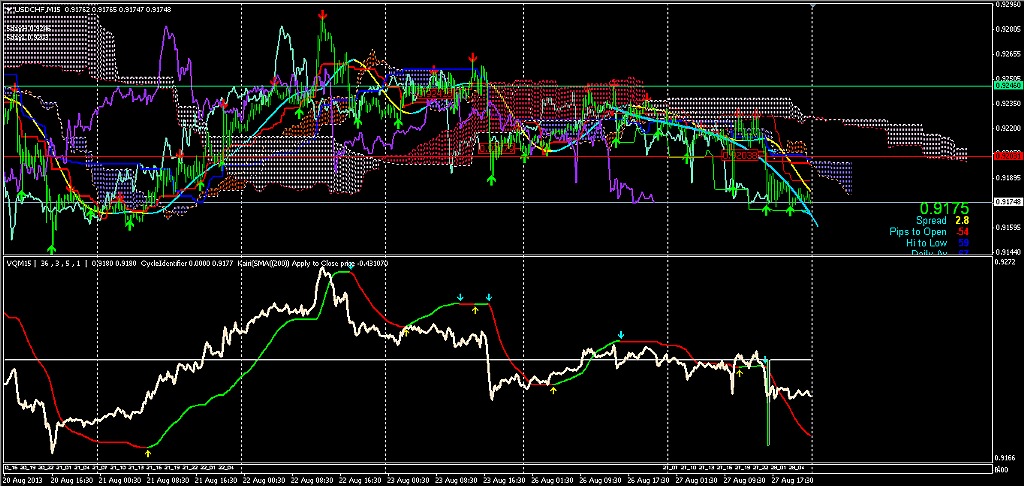Click the red sell arrow at the highest price peak
The image size is (1024, 486).
tap(323, 14)
